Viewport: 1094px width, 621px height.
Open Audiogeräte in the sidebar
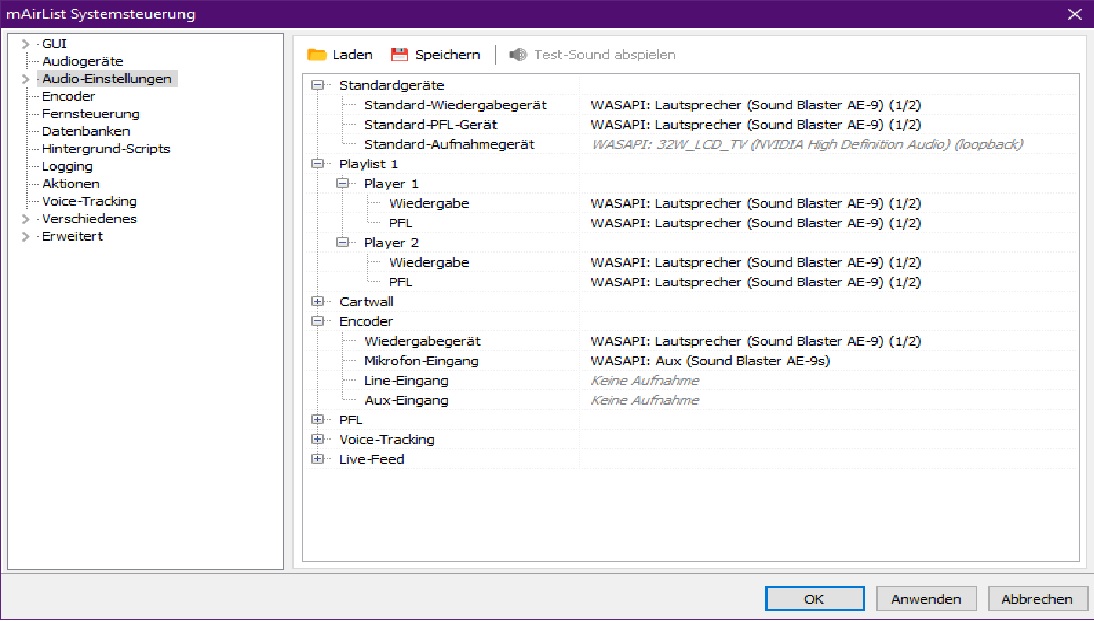[82, 62]
